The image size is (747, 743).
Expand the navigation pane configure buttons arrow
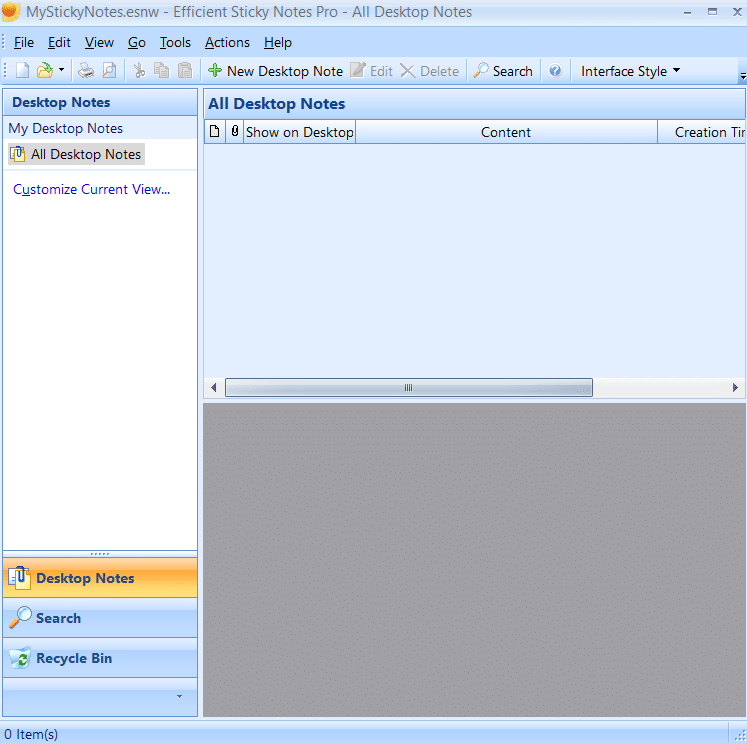pyautogui.click(x=179, y=696)
